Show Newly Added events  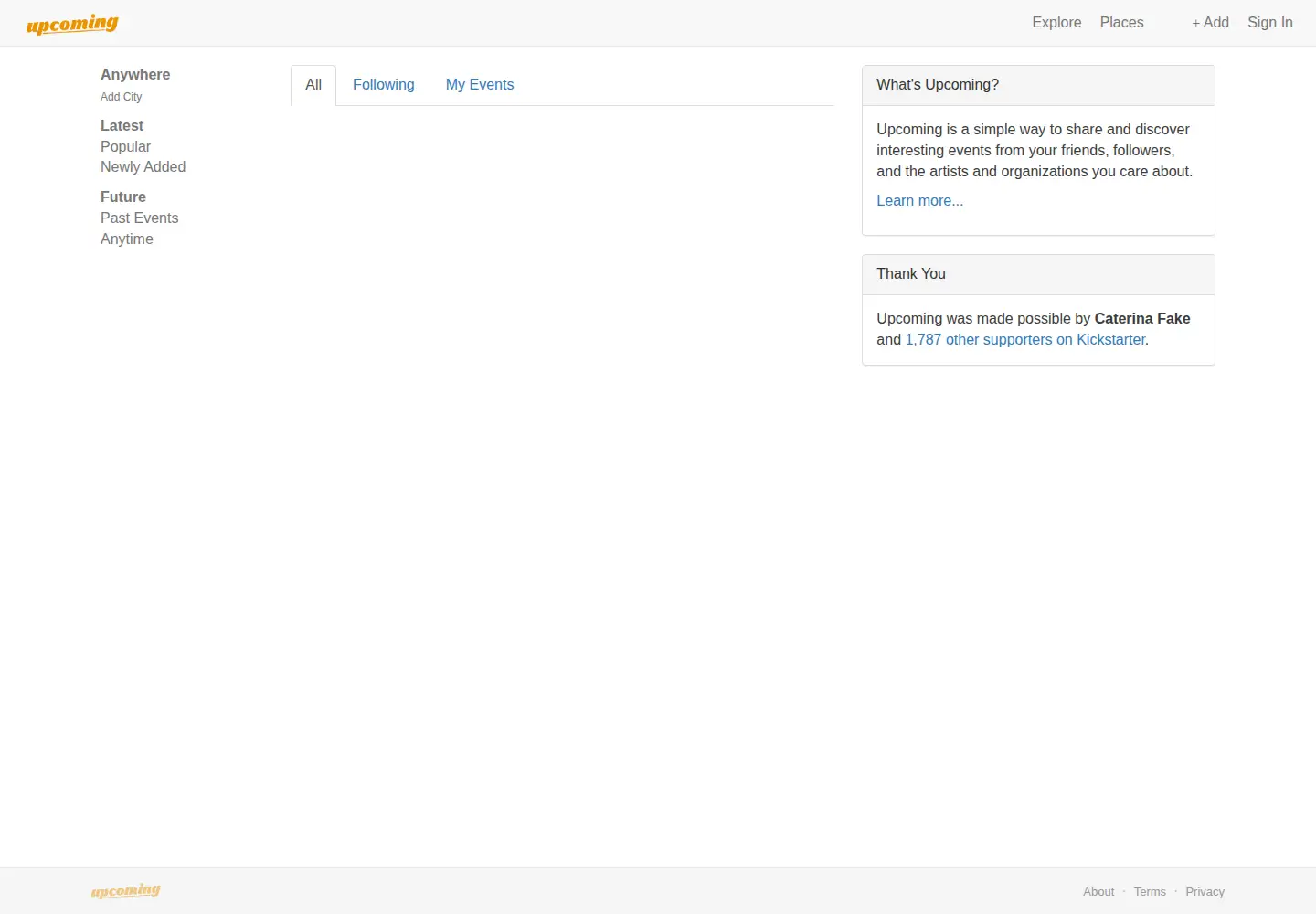[x=143, y=167]
